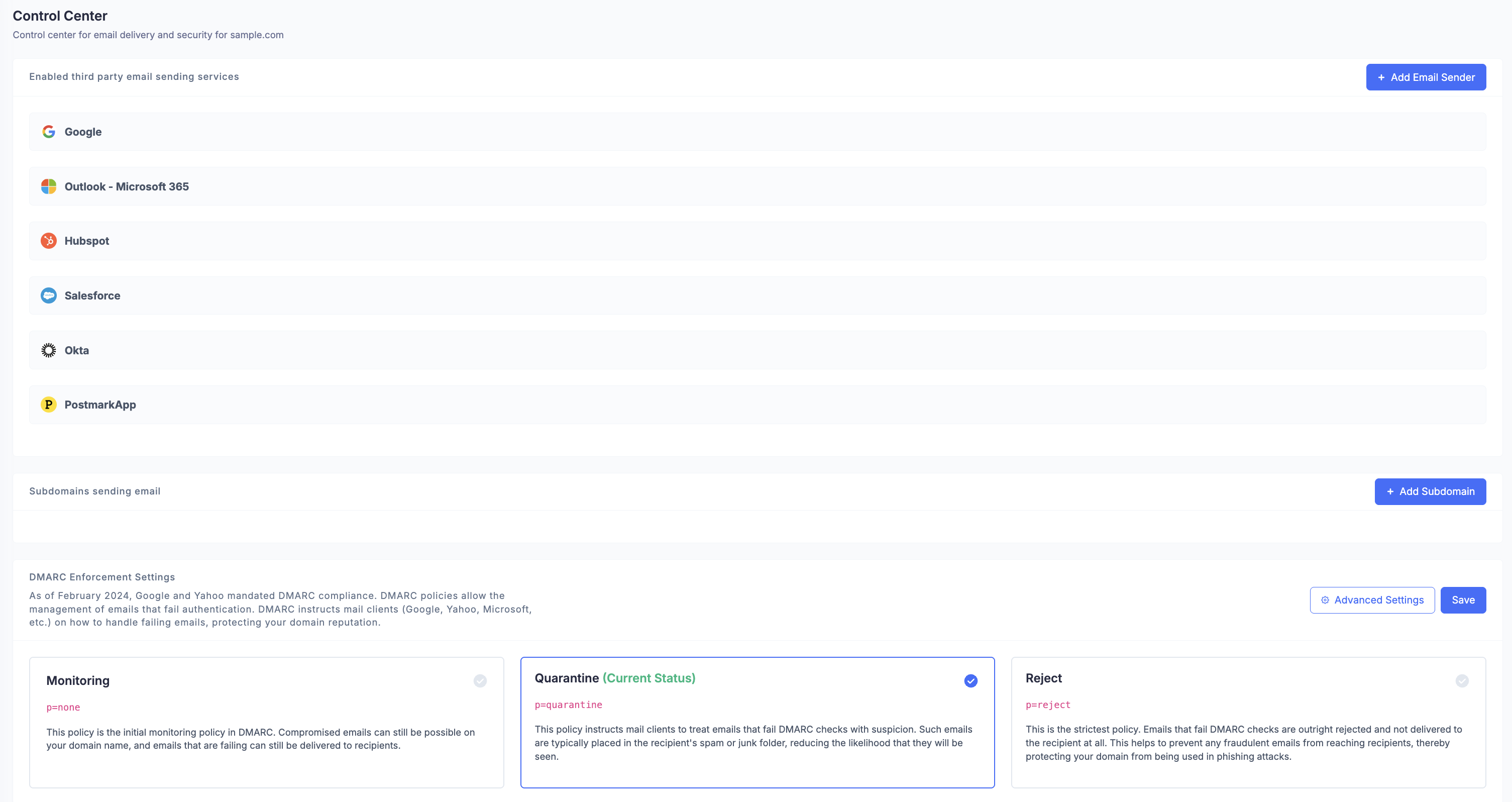Open Advanced Settings for DMARC
1512x802 pixels.
pyautogui.click(x=1372, y=600)
